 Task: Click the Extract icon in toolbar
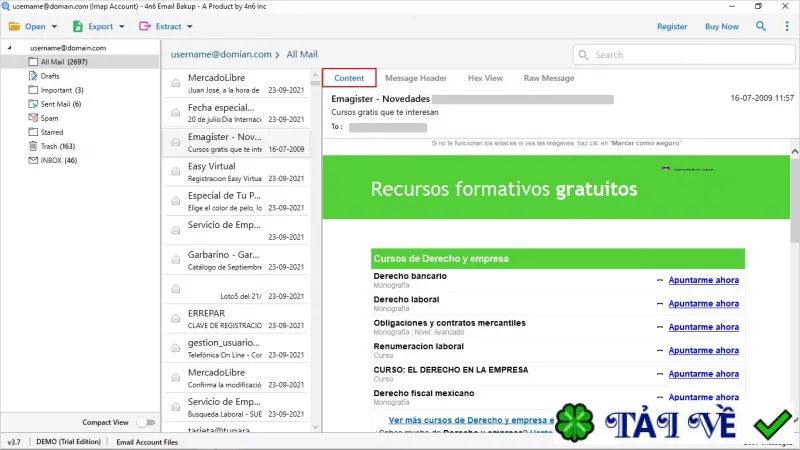tap(145, 26)
